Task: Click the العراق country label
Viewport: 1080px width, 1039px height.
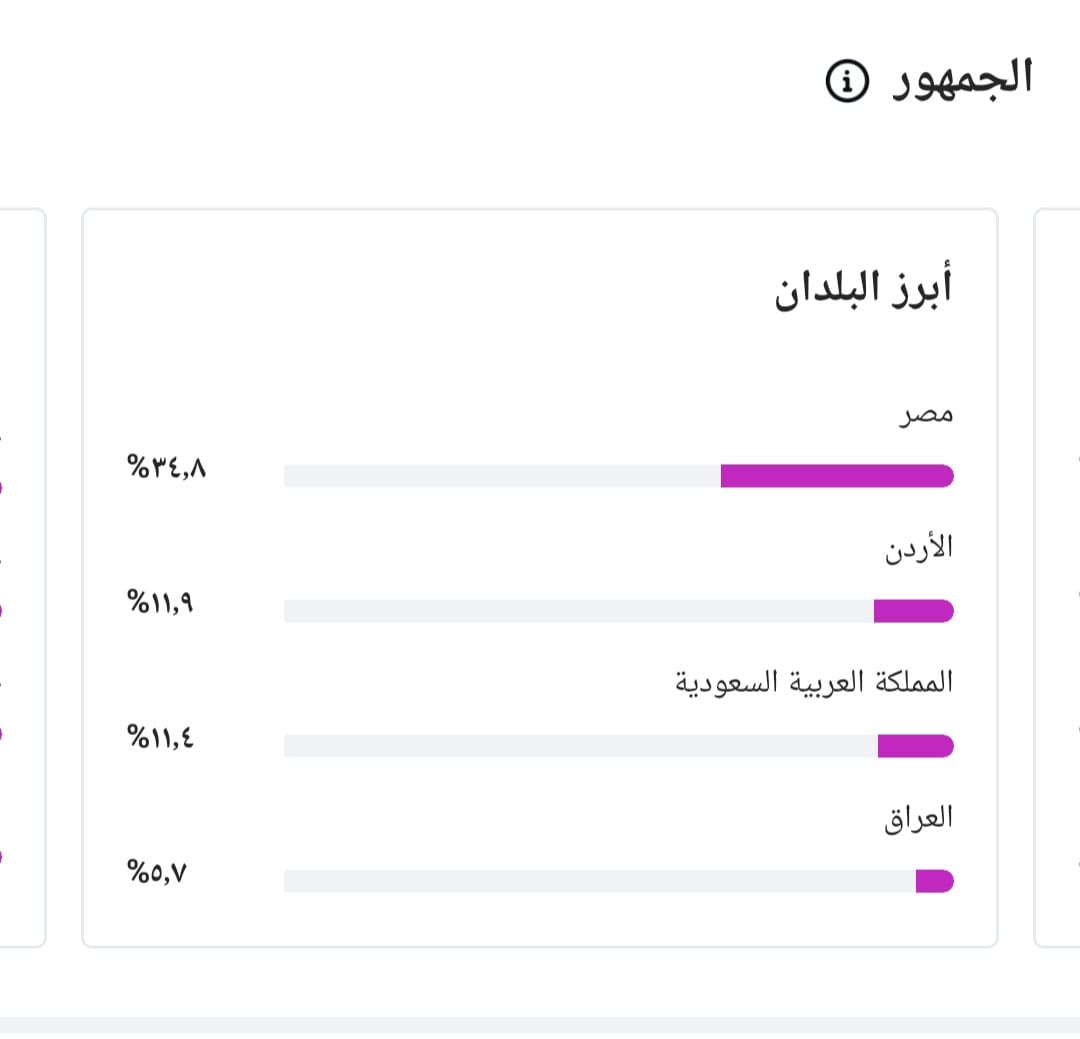Action: [918, 819]
